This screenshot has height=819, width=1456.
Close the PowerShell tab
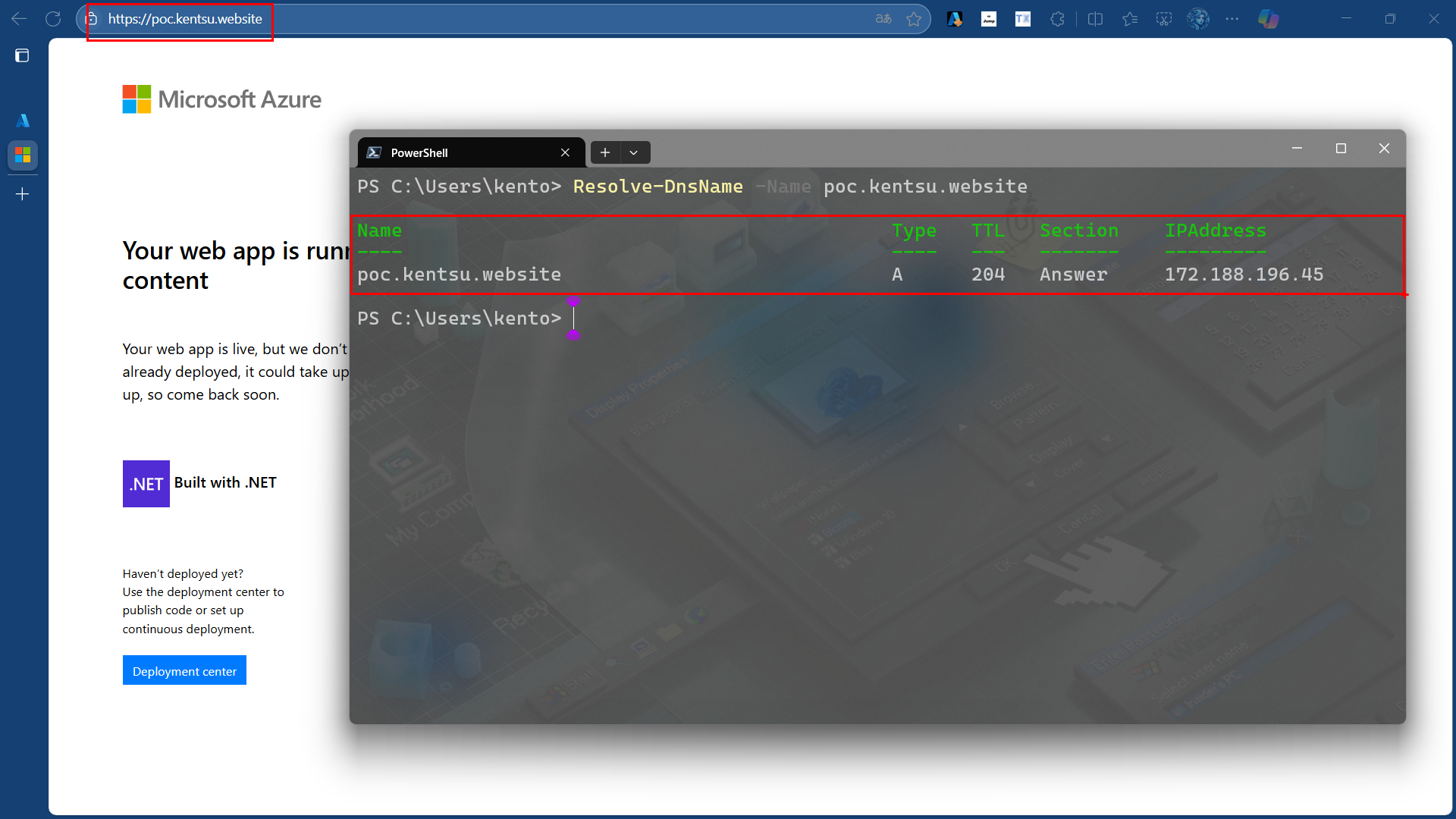pos(565,152)
